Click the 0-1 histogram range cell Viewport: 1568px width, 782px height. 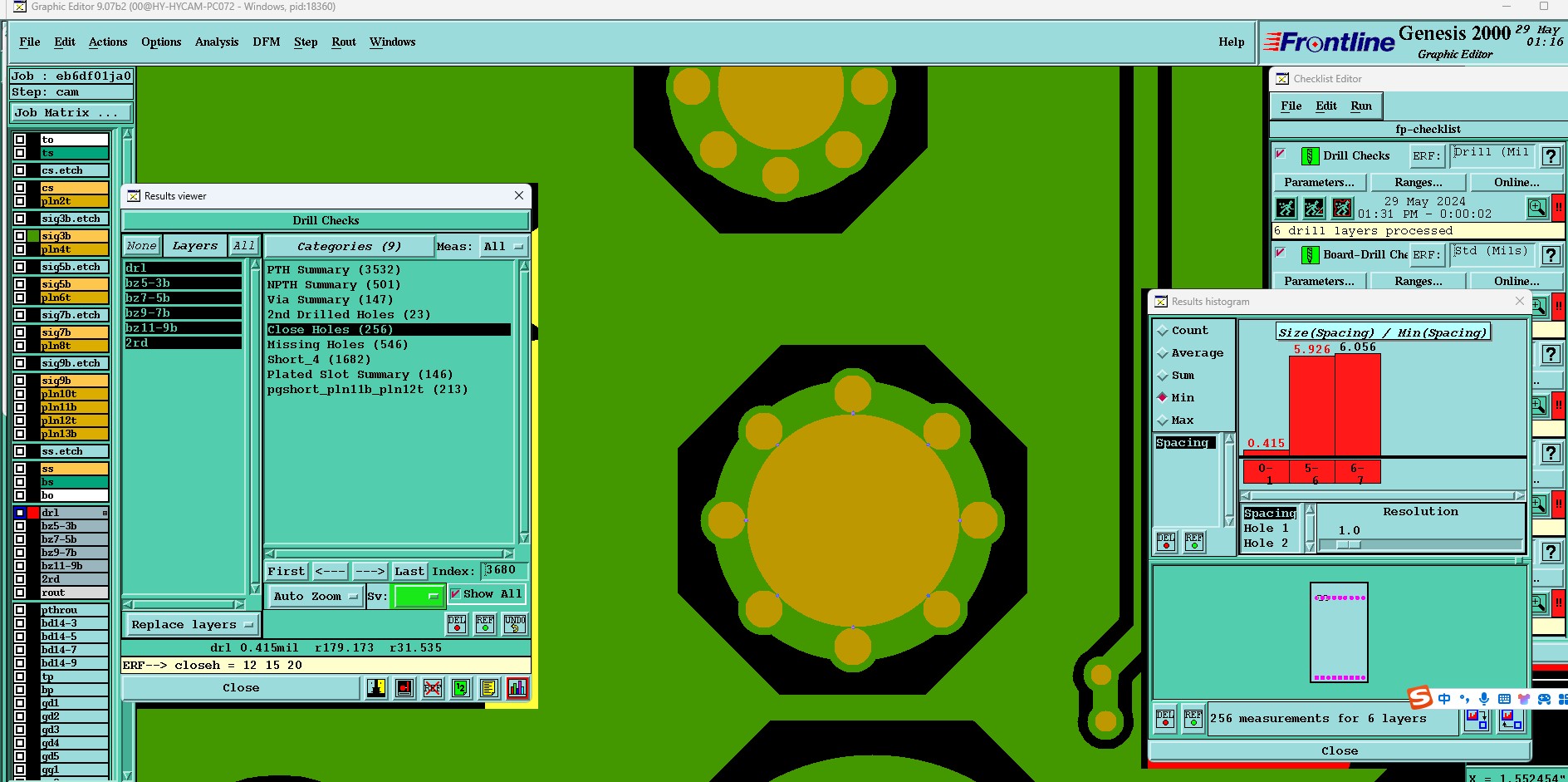1266,473
